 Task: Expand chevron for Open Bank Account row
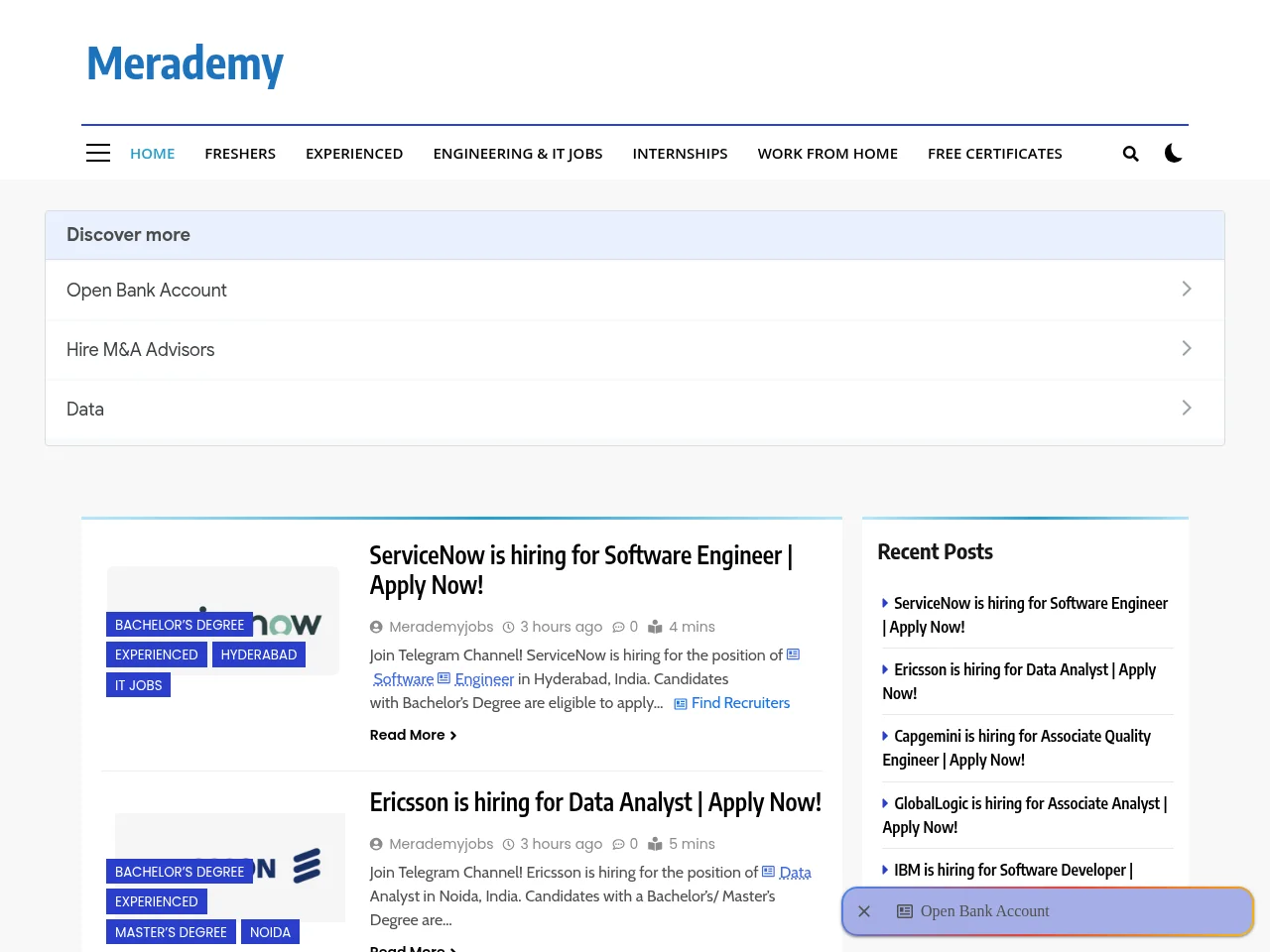click(1187, 289)
